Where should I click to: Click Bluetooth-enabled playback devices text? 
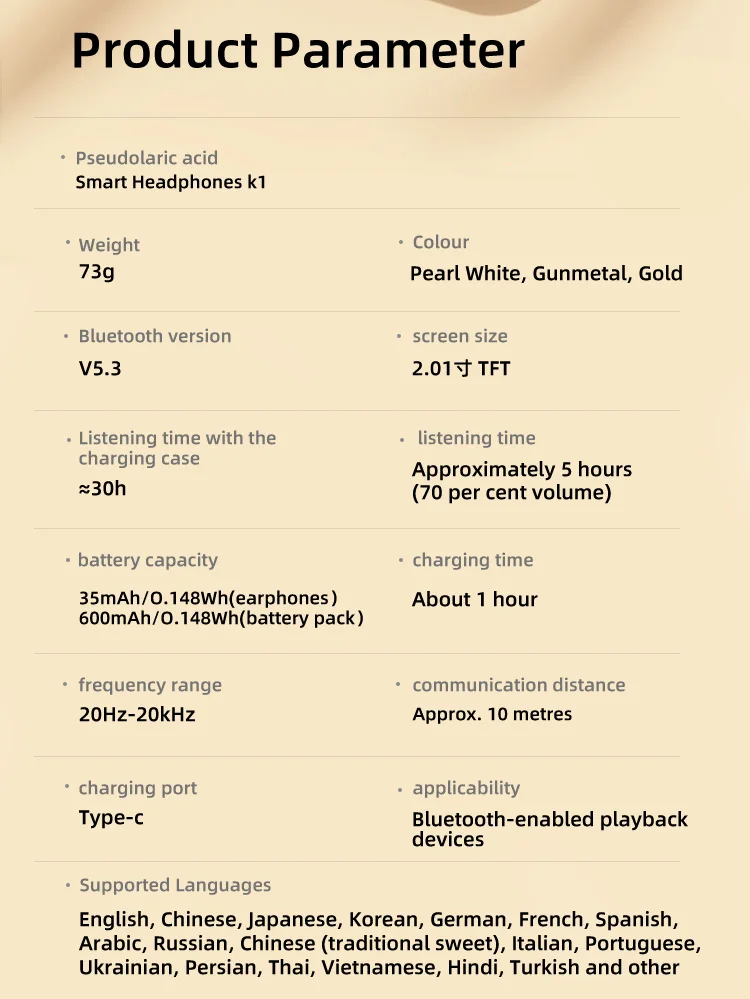click(550, 829)
